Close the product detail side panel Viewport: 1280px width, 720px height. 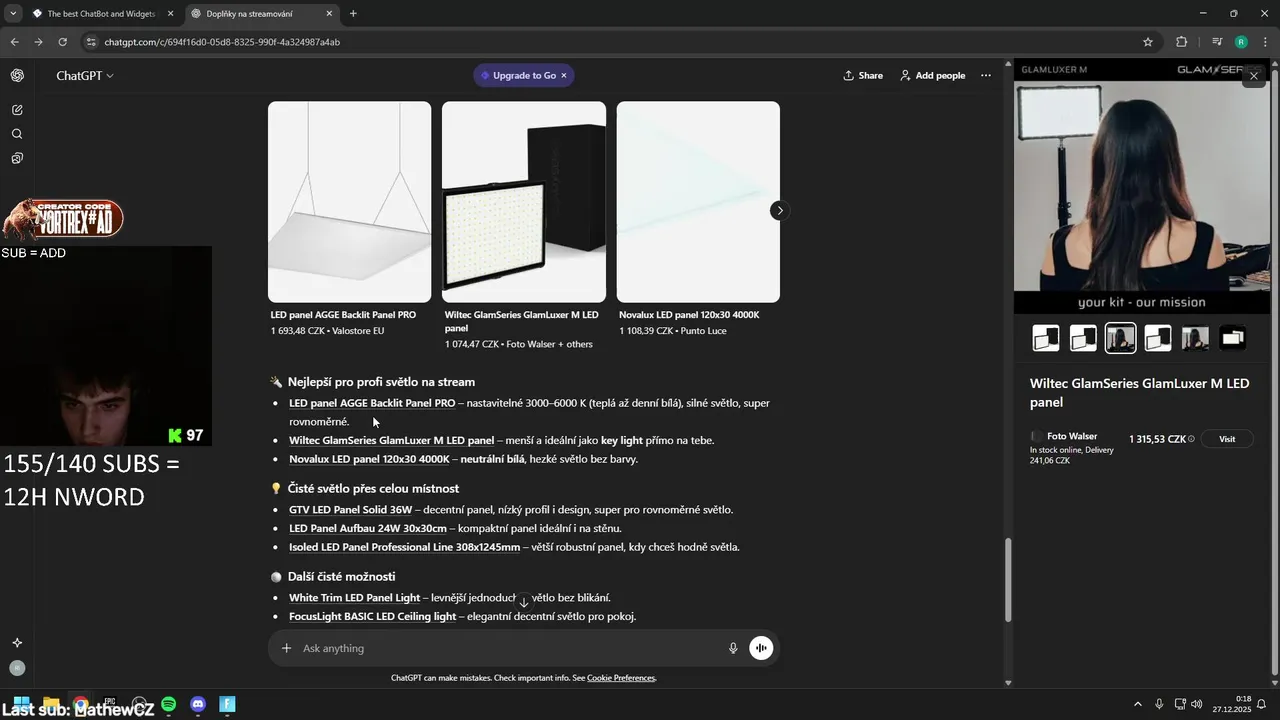point(1253,76)
